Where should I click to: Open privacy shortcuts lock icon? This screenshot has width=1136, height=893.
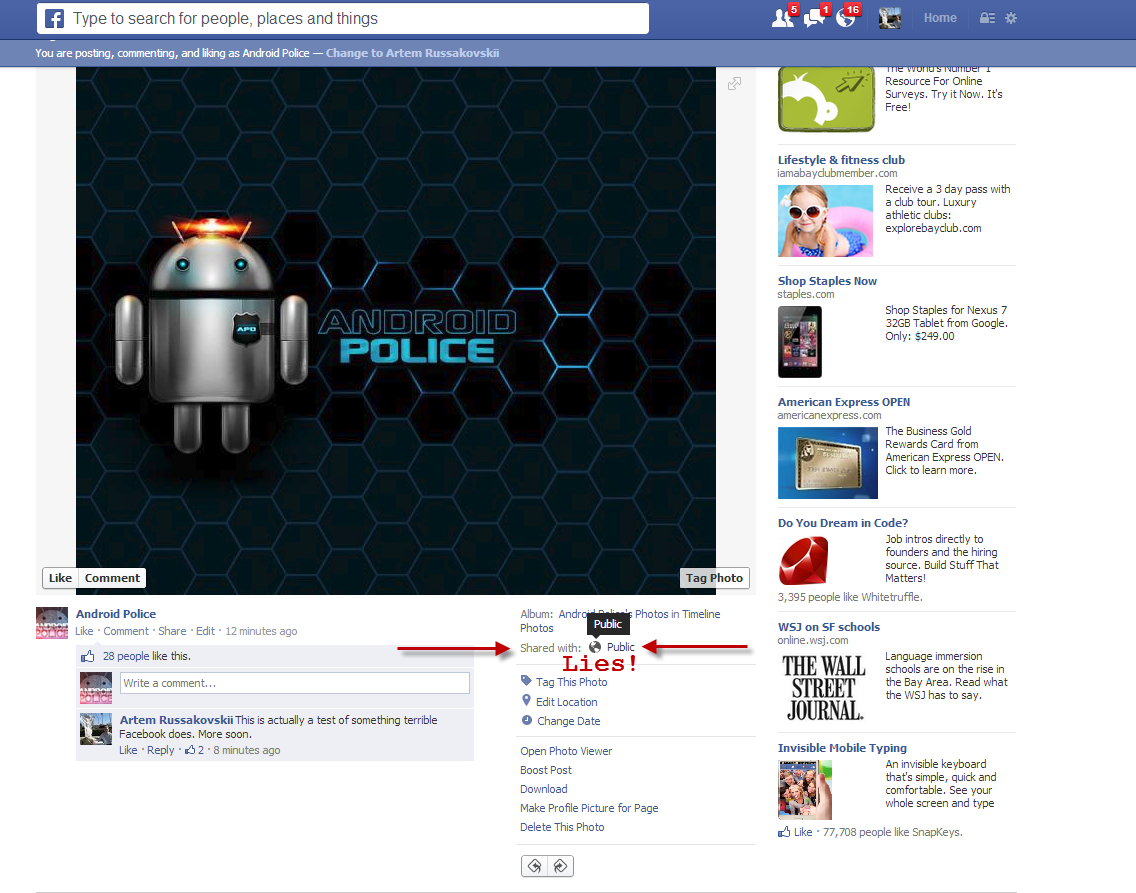pos(987,18)
